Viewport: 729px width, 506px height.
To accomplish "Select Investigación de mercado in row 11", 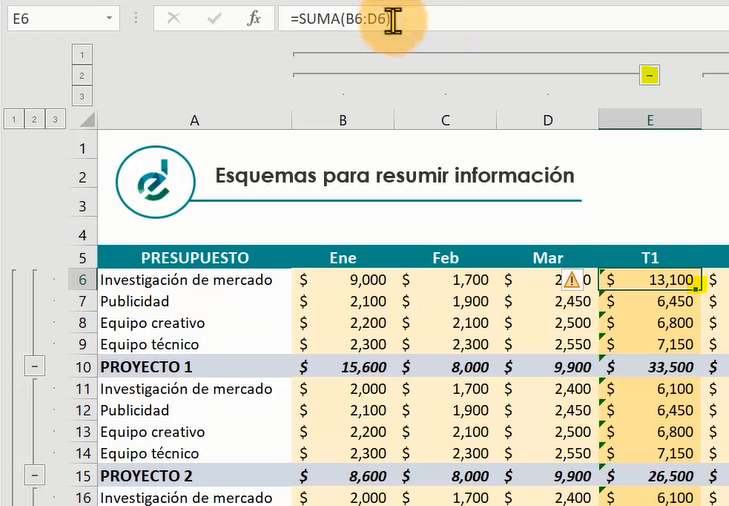I will tap(195, 388).
